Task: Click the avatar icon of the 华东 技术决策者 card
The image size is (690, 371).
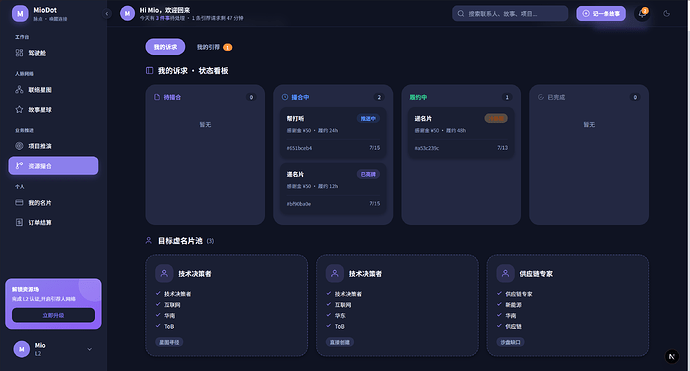Action: coord(335,273)
